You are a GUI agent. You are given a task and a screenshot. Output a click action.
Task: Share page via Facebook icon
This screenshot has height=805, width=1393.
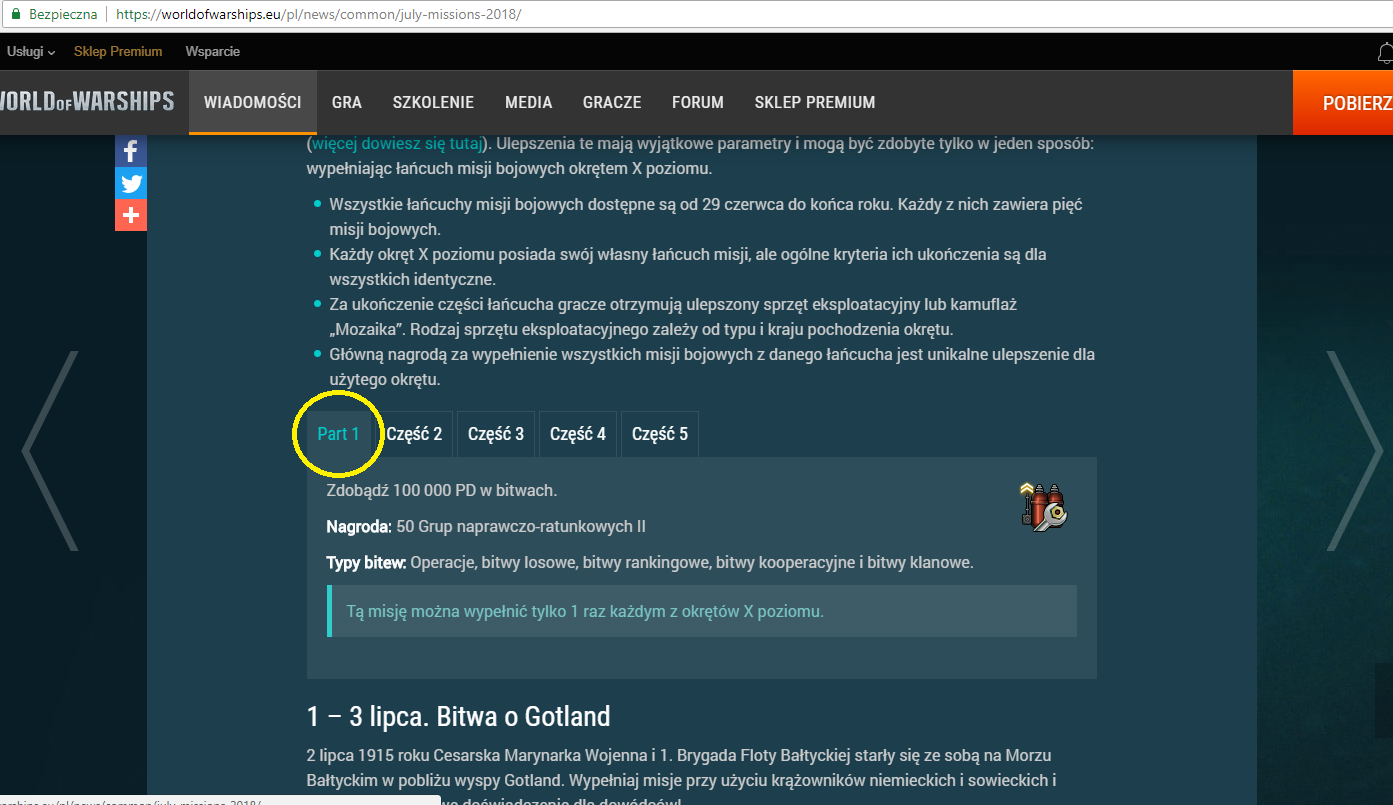click(130, 152)
